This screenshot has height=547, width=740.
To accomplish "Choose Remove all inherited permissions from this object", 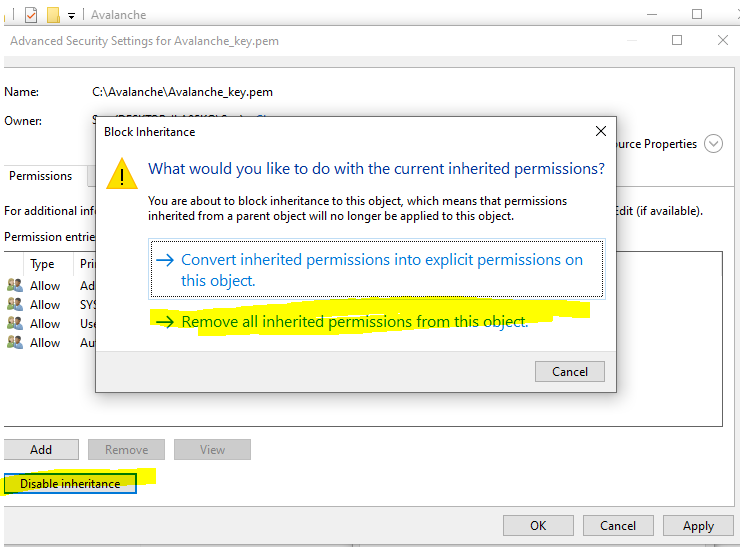I will pyautogui.click(x=355, y=322).
